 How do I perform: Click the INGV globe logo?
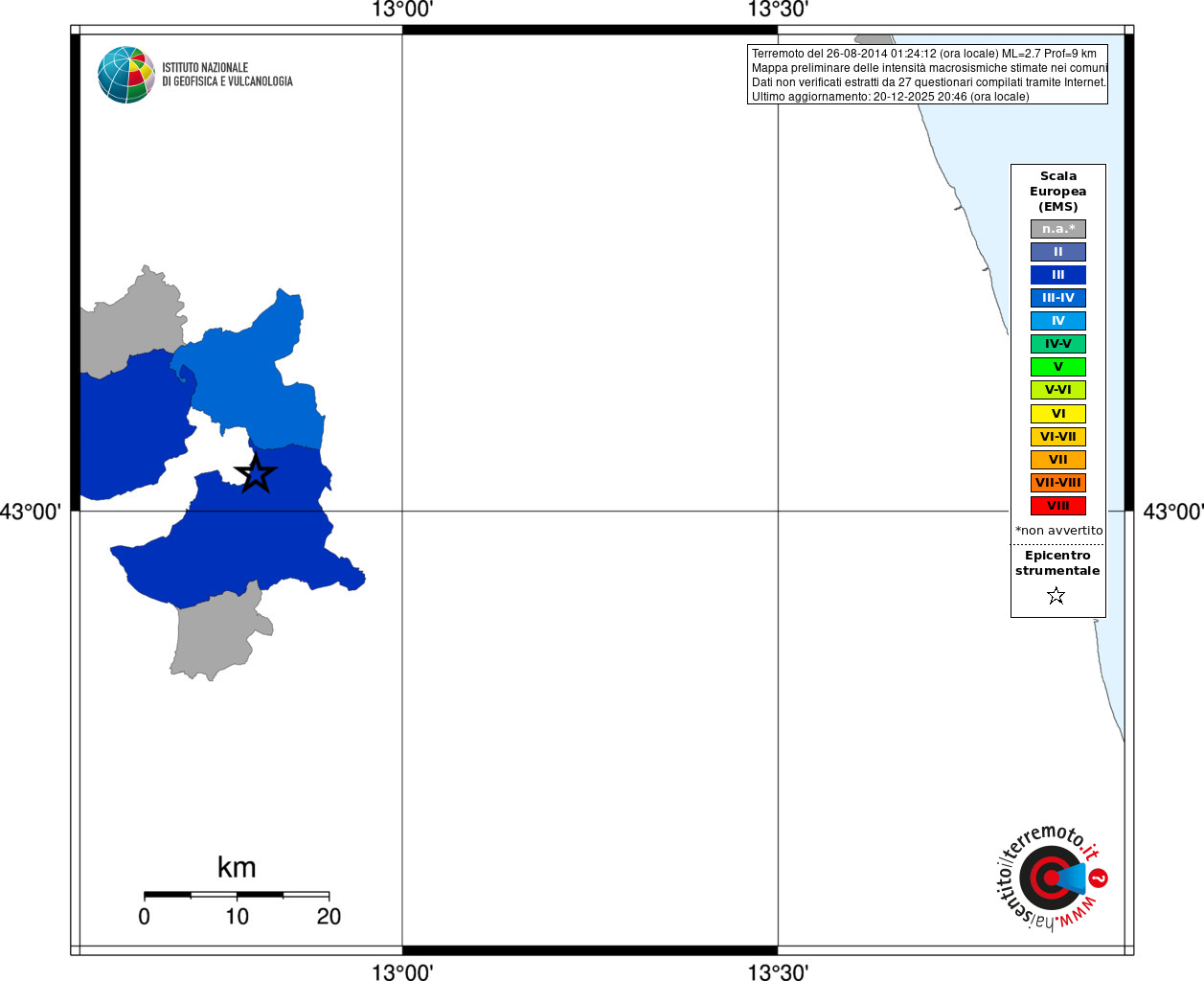tap(126, 75)
